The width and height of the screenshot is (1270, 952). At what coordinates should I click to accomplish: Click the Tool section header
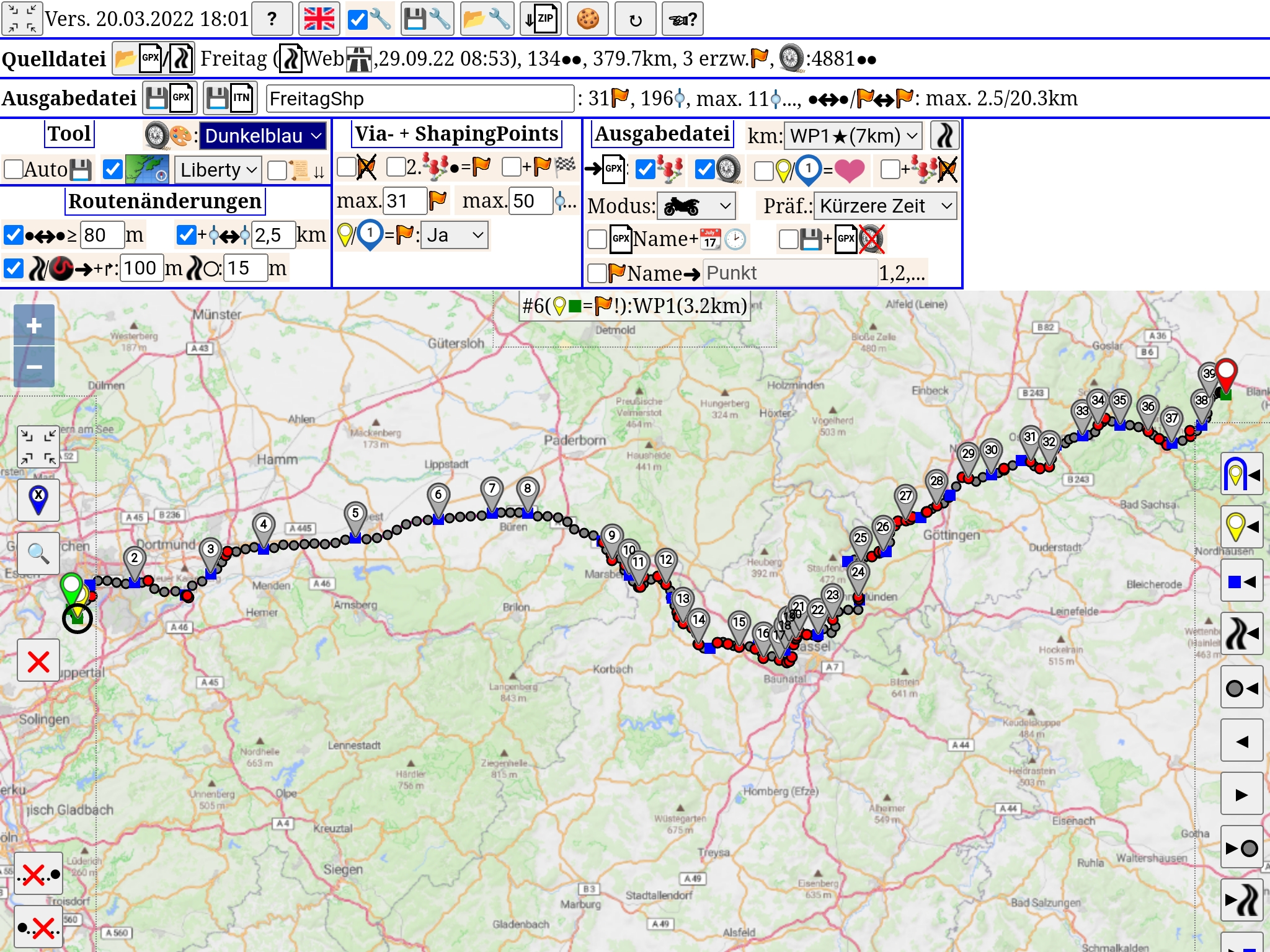point(69,134)
